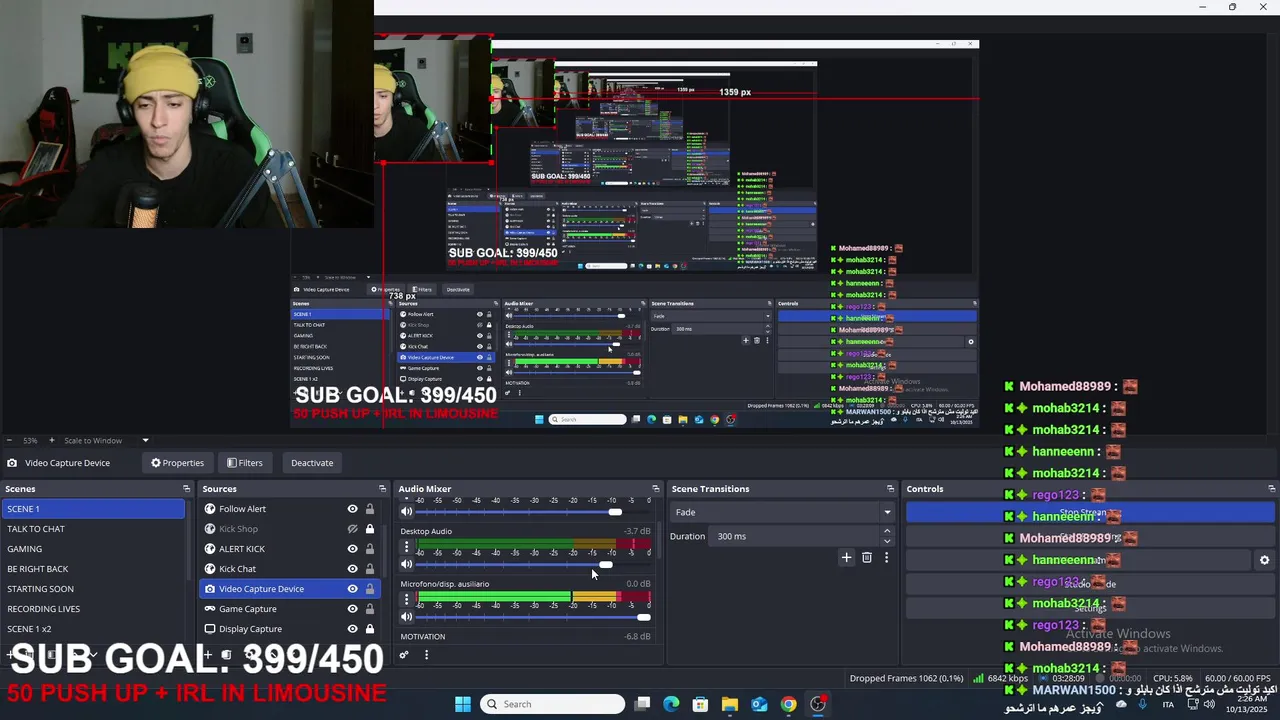Open Properties for Video Capture Device
The width and height of the screenshot is (1280, 720).
(x=177, y=463)
